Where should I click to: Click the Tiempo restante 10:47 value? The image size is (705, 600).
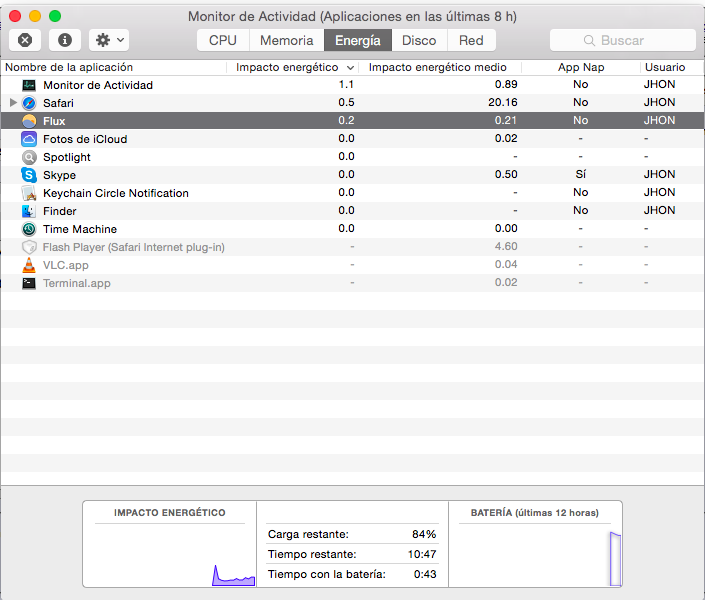(422, 554)
